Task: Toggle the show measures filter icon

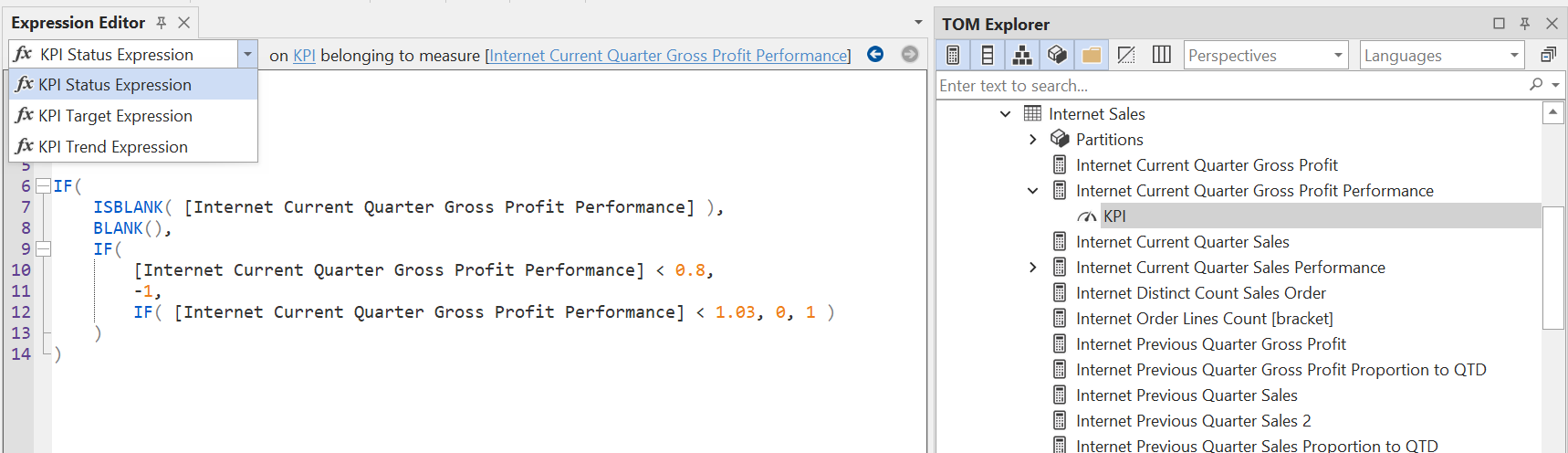Action: tap(953, 56)
